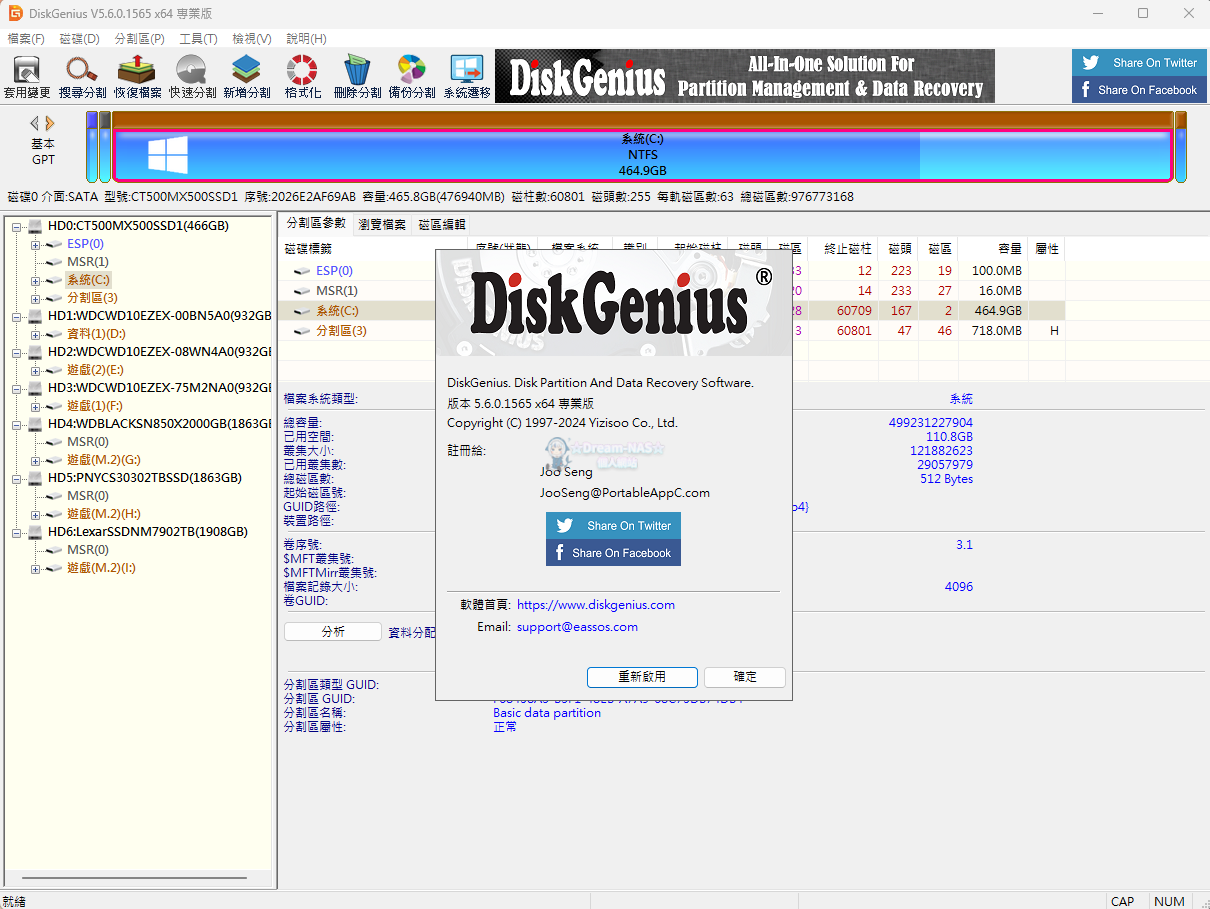This screenshot has height=909, width=1210.
Task: Select the 刪除分割 (Delete Partition) icon
Action: 356,75
